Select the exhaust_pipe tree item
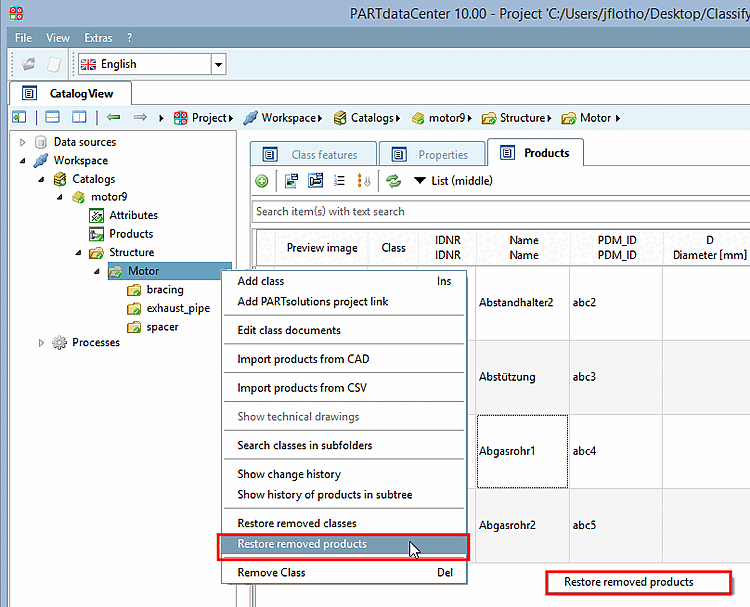 click(178, 308)
